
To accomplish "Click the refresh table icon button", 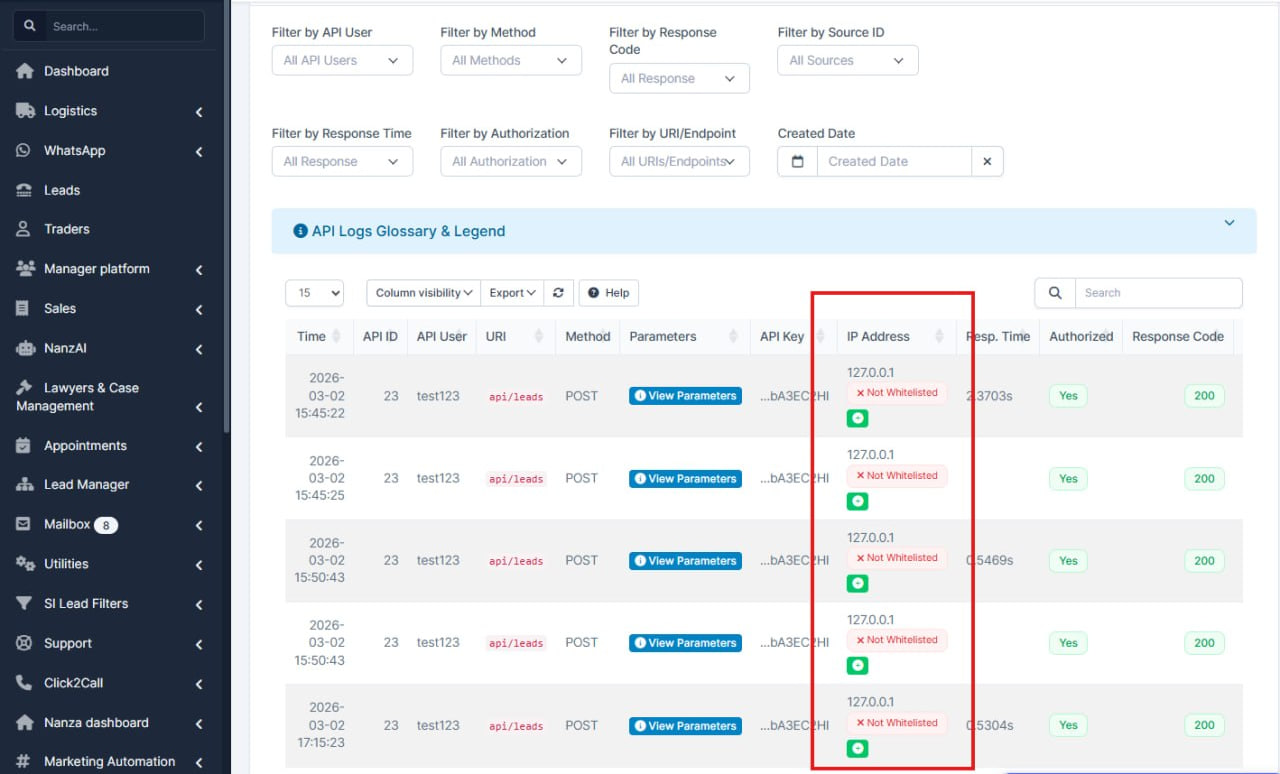I will [x=558, y=293].
